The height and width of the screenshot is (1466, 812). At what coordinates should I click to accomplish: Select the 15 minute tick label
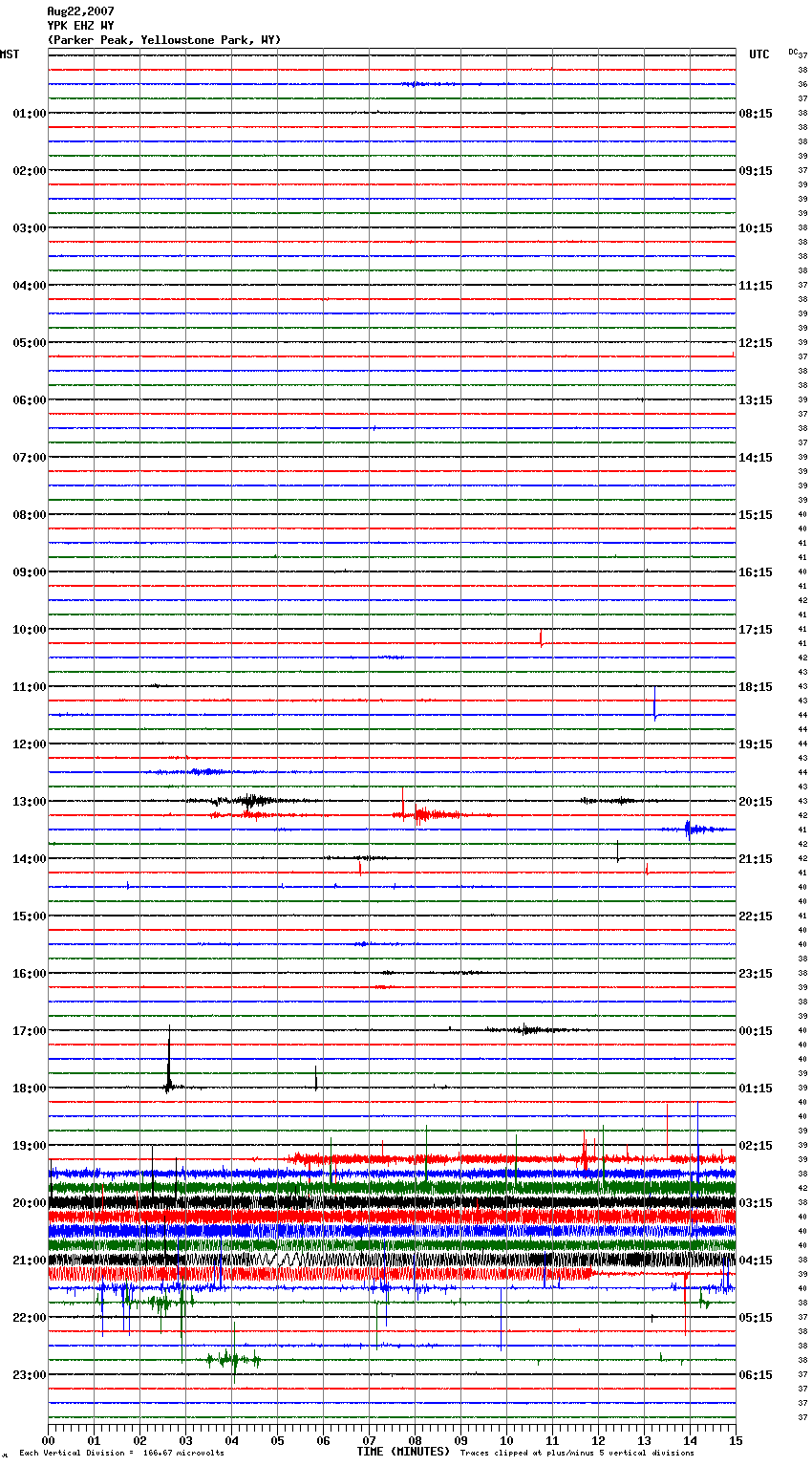tap(736, 1440)
